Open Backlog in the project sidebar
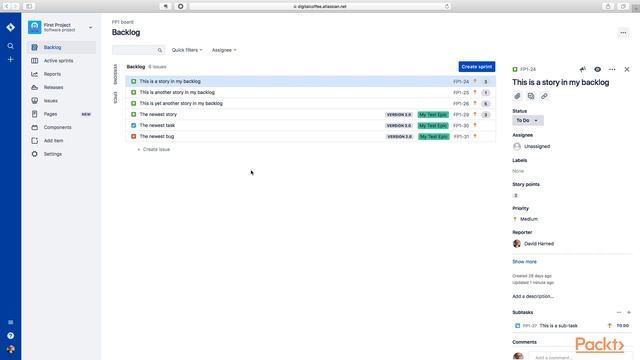The image size is (640, 360). pos(62,47)
